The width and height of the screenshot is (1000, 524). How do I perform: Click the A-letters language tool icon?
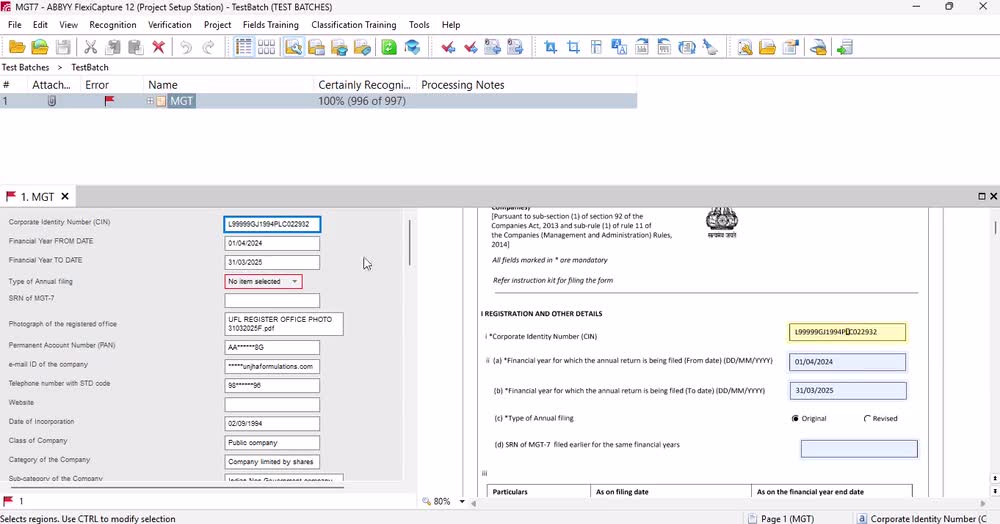pyautogui.click(x=619, y=47)
